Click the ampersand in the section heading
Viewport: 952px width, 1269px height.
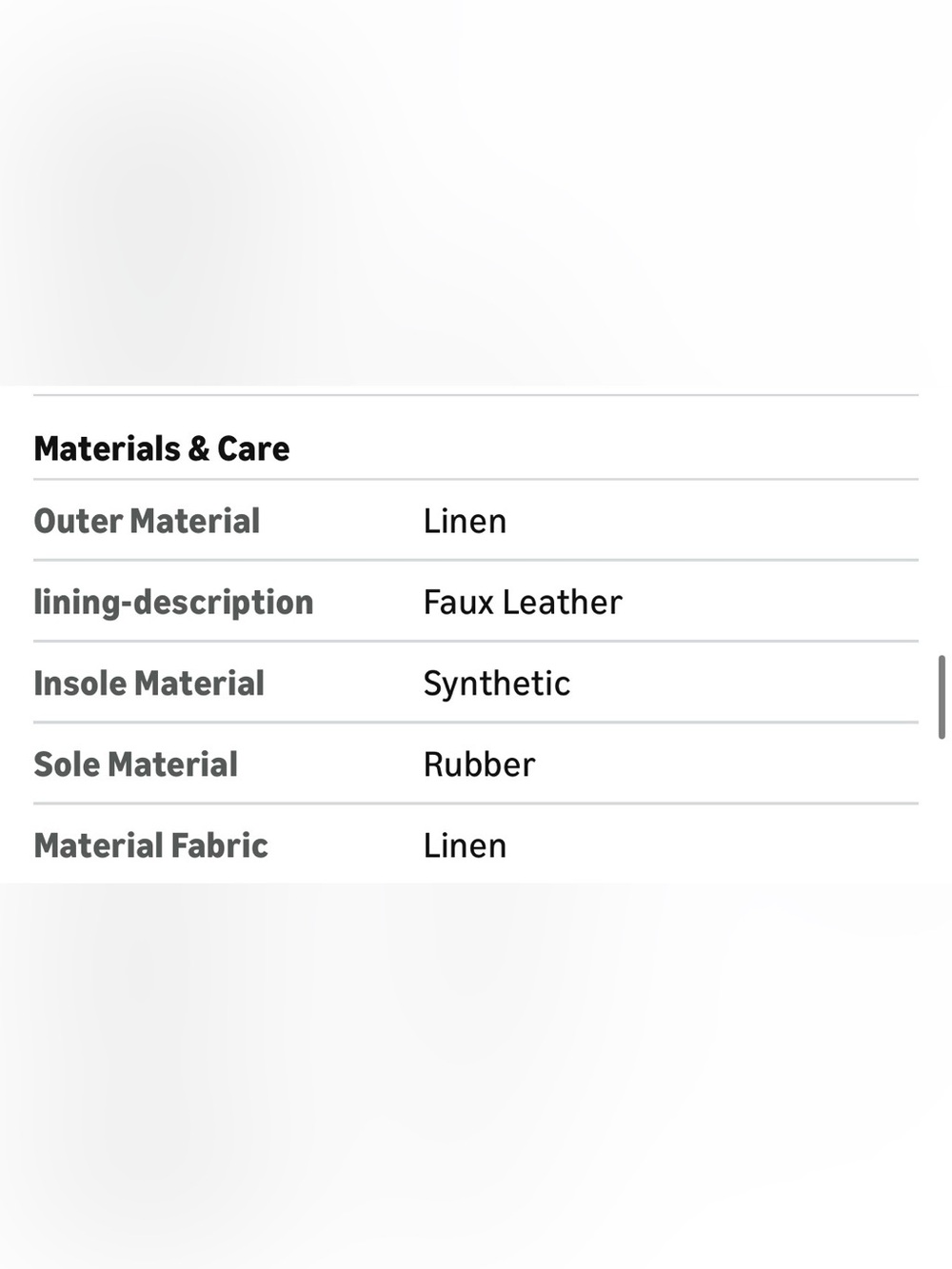199,448
